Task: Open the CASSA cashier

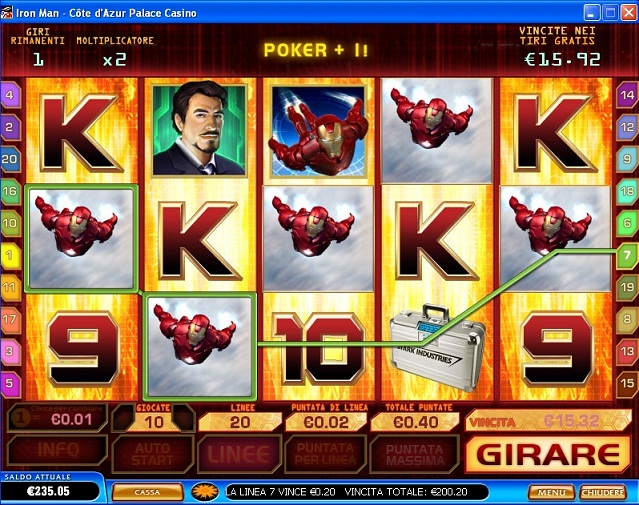Action: (147, 492)
